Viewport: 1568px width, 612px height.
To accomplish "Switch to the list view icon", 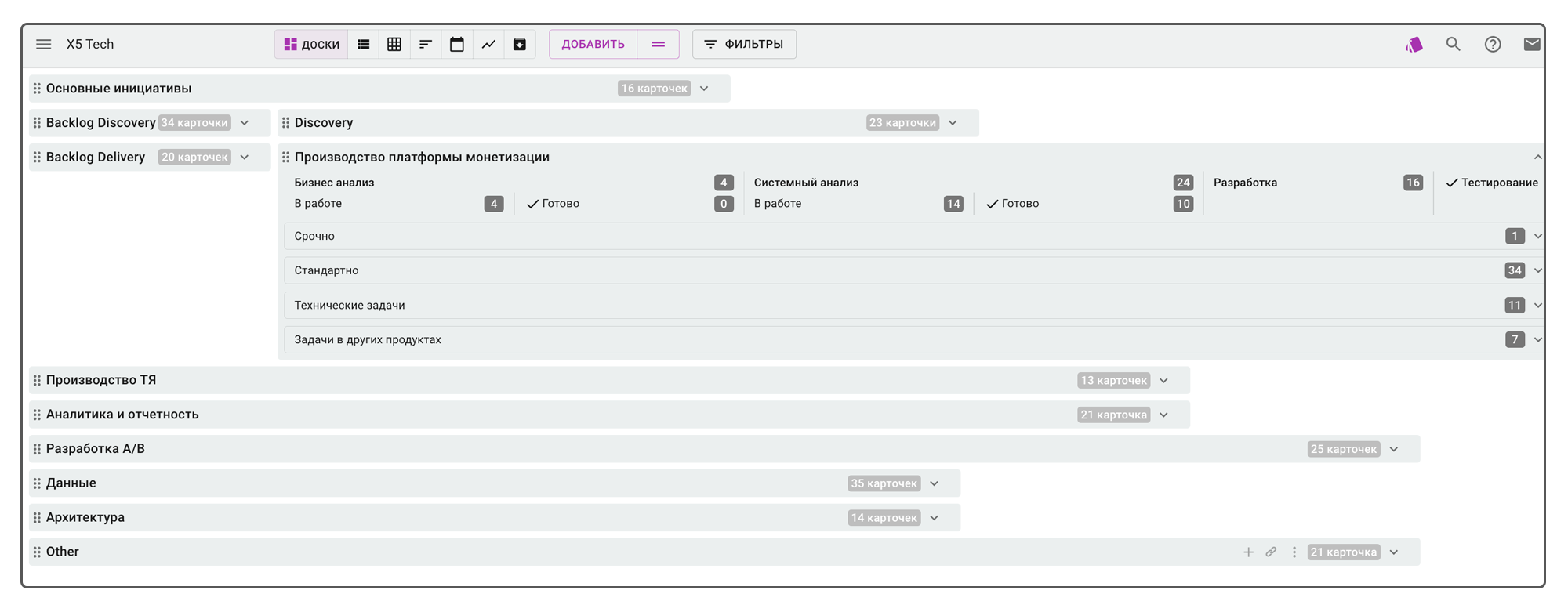I will click(x=363, y=45).
